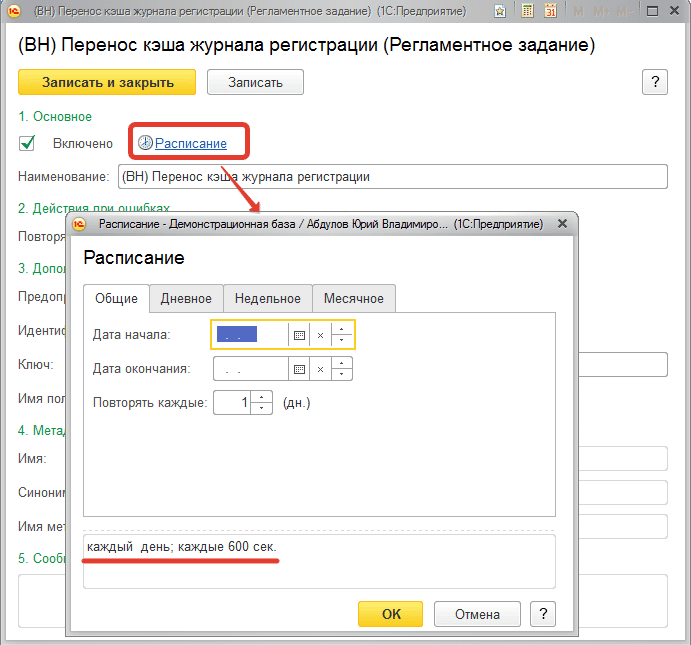Maximize the main 1C window
Screen dimensions: 691x645
(652, 11)
